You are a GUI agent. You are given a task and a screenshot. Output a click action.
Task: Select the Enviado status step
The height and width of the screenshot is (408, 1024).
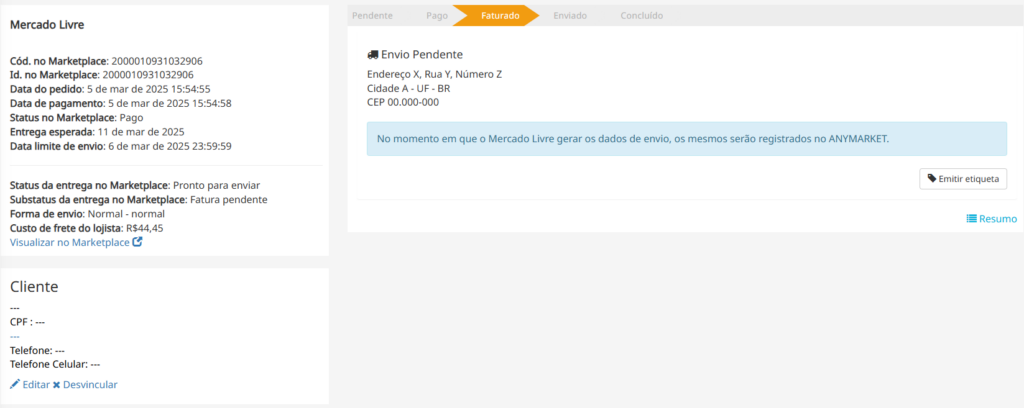pyautogui.click(x=570, y=16)
